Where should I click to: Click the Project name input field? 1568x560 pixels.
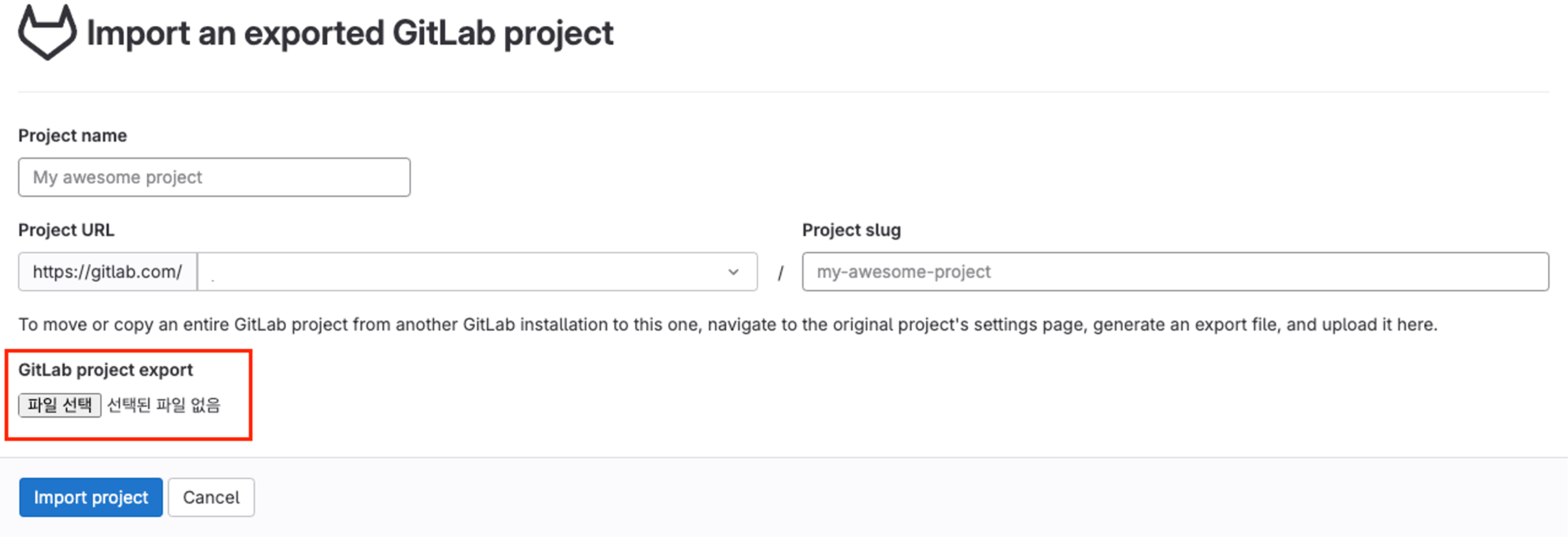214,177
